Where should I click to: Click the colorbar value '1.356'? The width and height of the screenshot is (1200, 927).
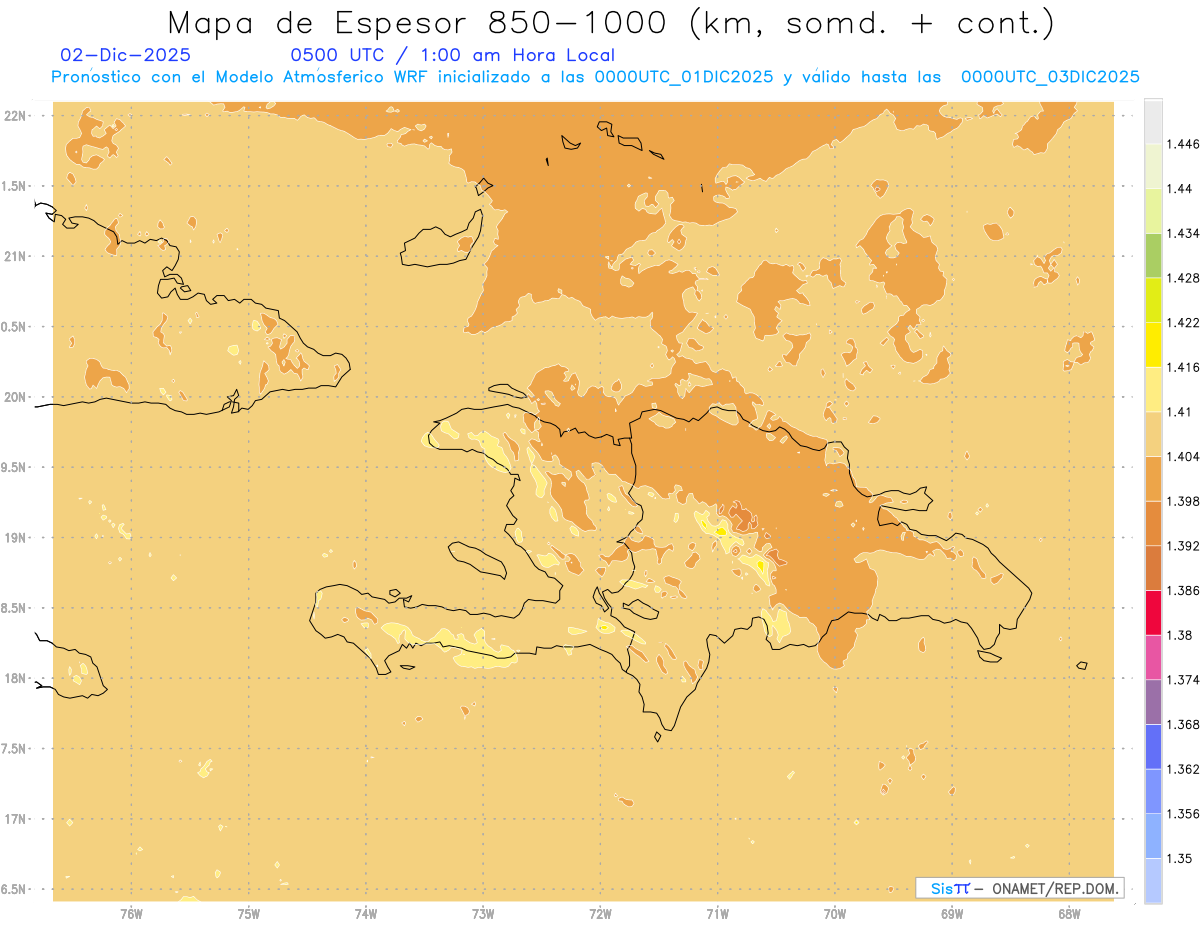tap(1183, 813)
